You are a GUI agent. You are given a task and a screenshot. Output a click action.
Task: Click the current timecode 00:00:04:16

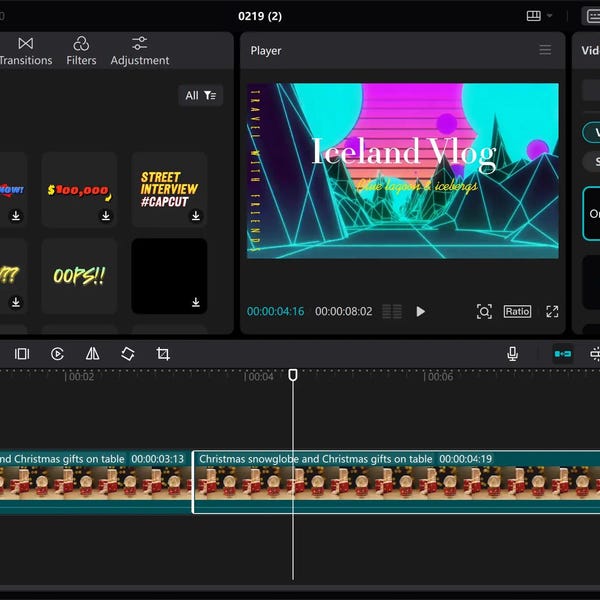click(275, 311)
